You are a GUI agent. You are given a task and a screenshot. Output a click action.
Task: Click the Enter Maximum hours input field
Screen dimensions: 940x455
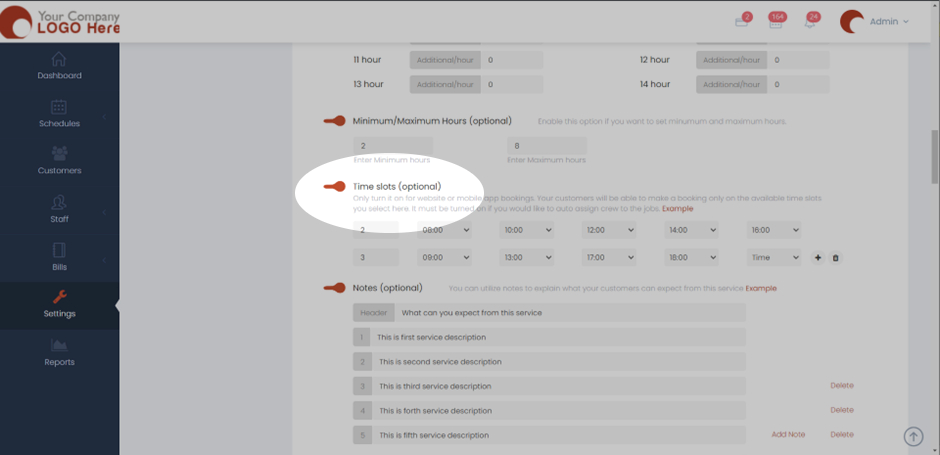tap(546, 146)
